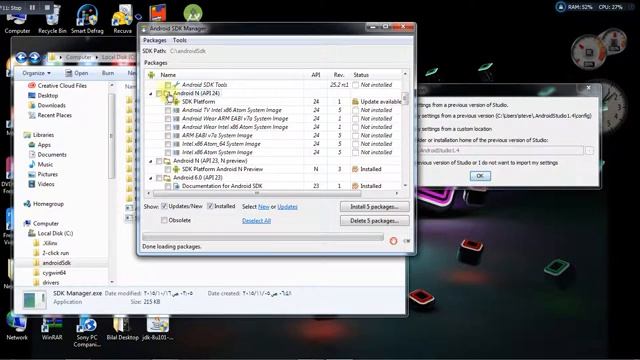Check Documentation for Android SDK checkbox
640x360 pixels.
coord(168,186)
